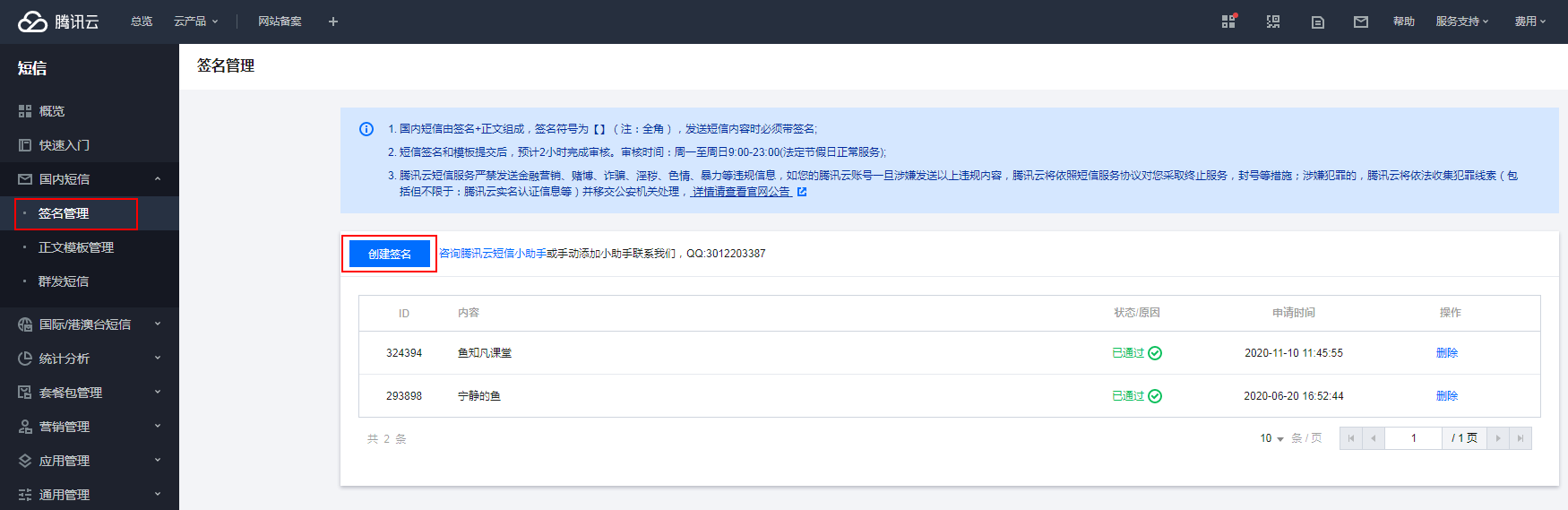Open the document/work order icon in header
Image resolution: width=1568 pixels, height=510 pixels.
(x=1317, y=22)
